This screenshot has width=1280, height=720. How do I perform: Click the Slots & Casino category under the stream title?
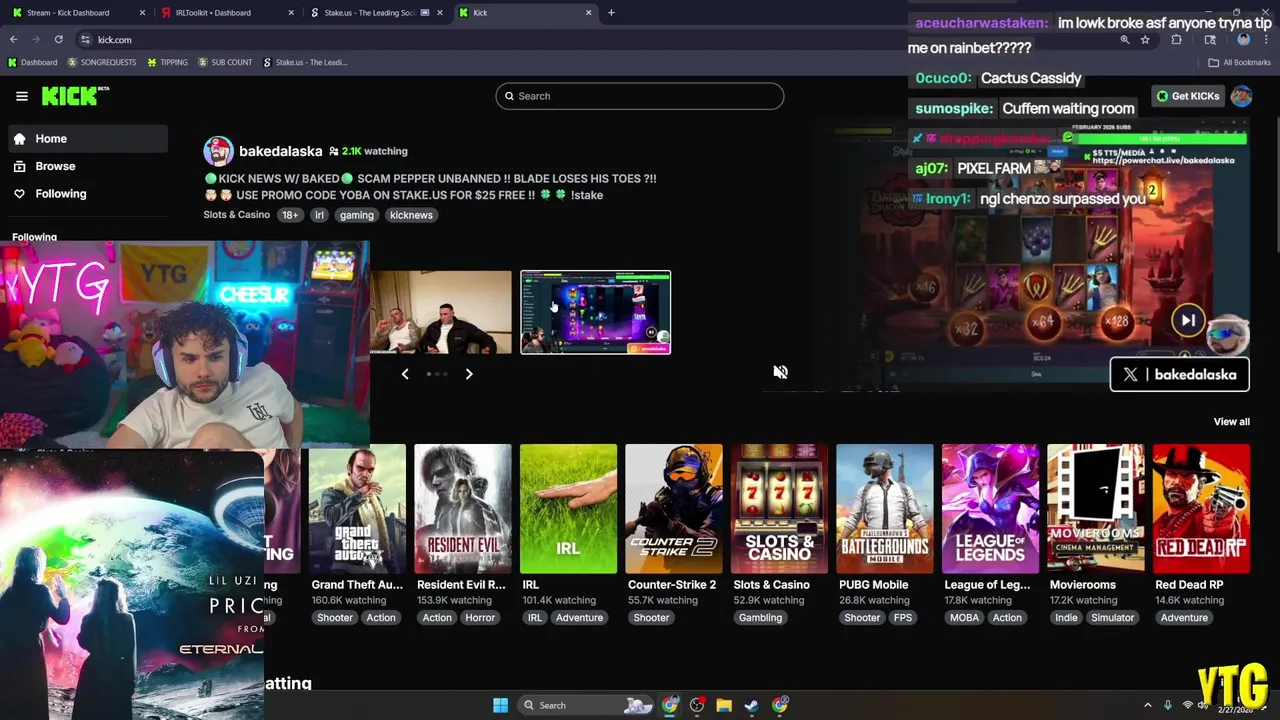point(236,215)
